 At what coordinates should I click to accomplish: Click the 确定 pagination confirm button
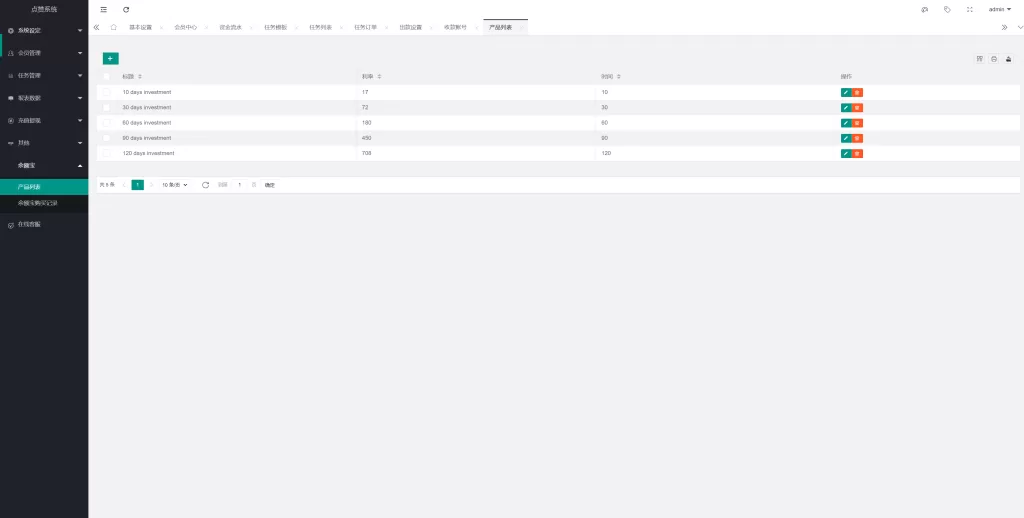click(x=269, y=185)
